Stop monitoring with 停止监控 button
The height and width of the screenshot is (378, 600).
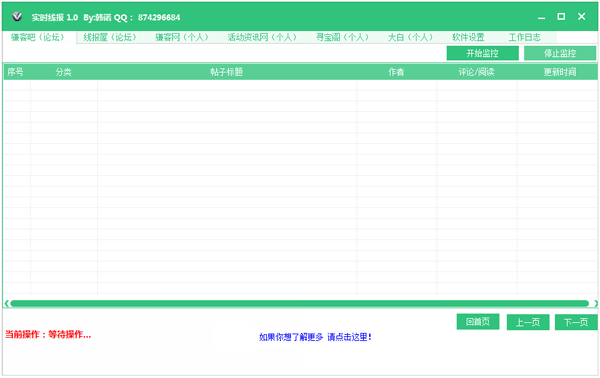560,53
